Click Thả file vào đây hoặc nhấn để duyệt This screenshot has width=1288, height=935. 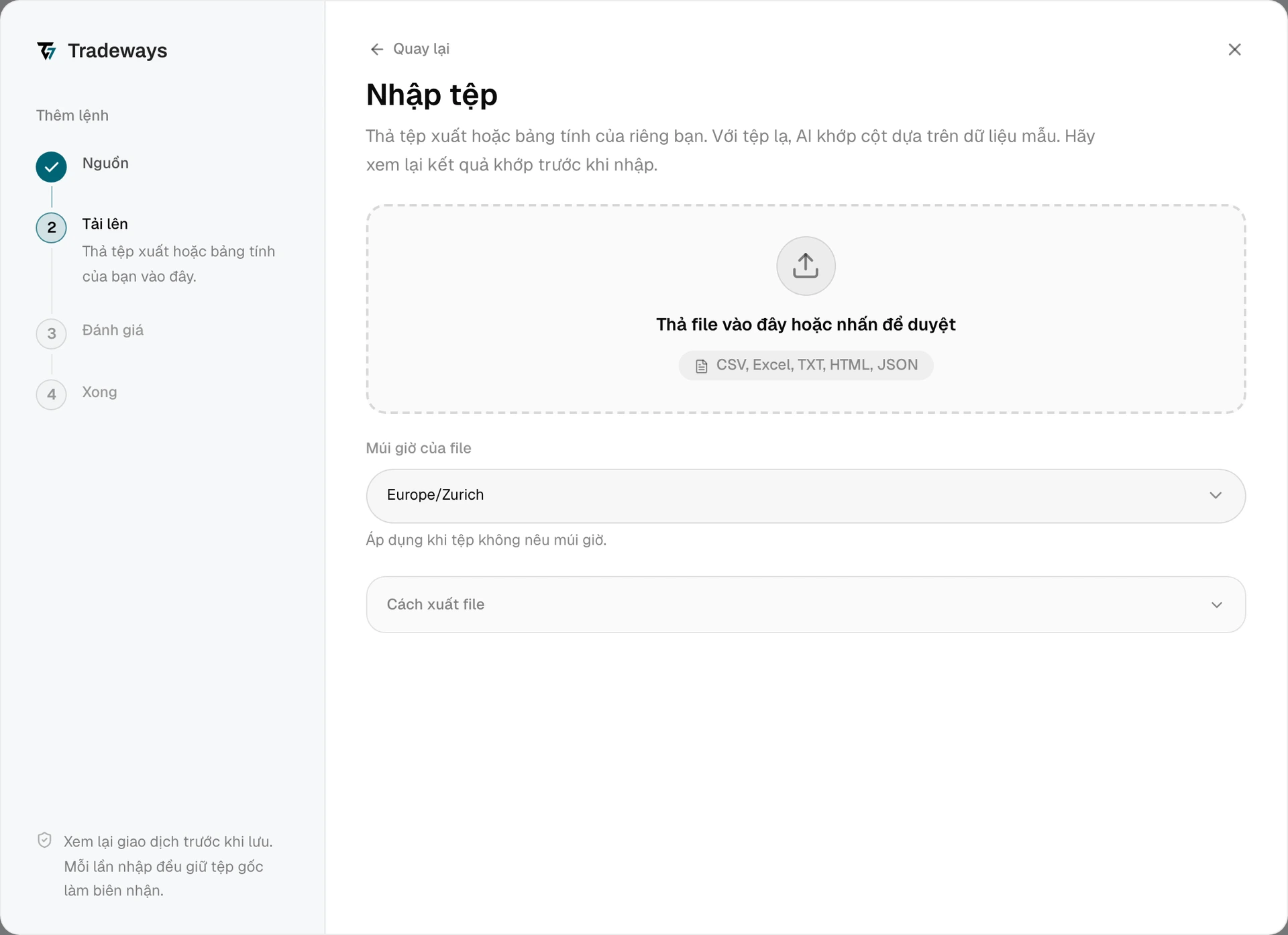pos(806,325)
